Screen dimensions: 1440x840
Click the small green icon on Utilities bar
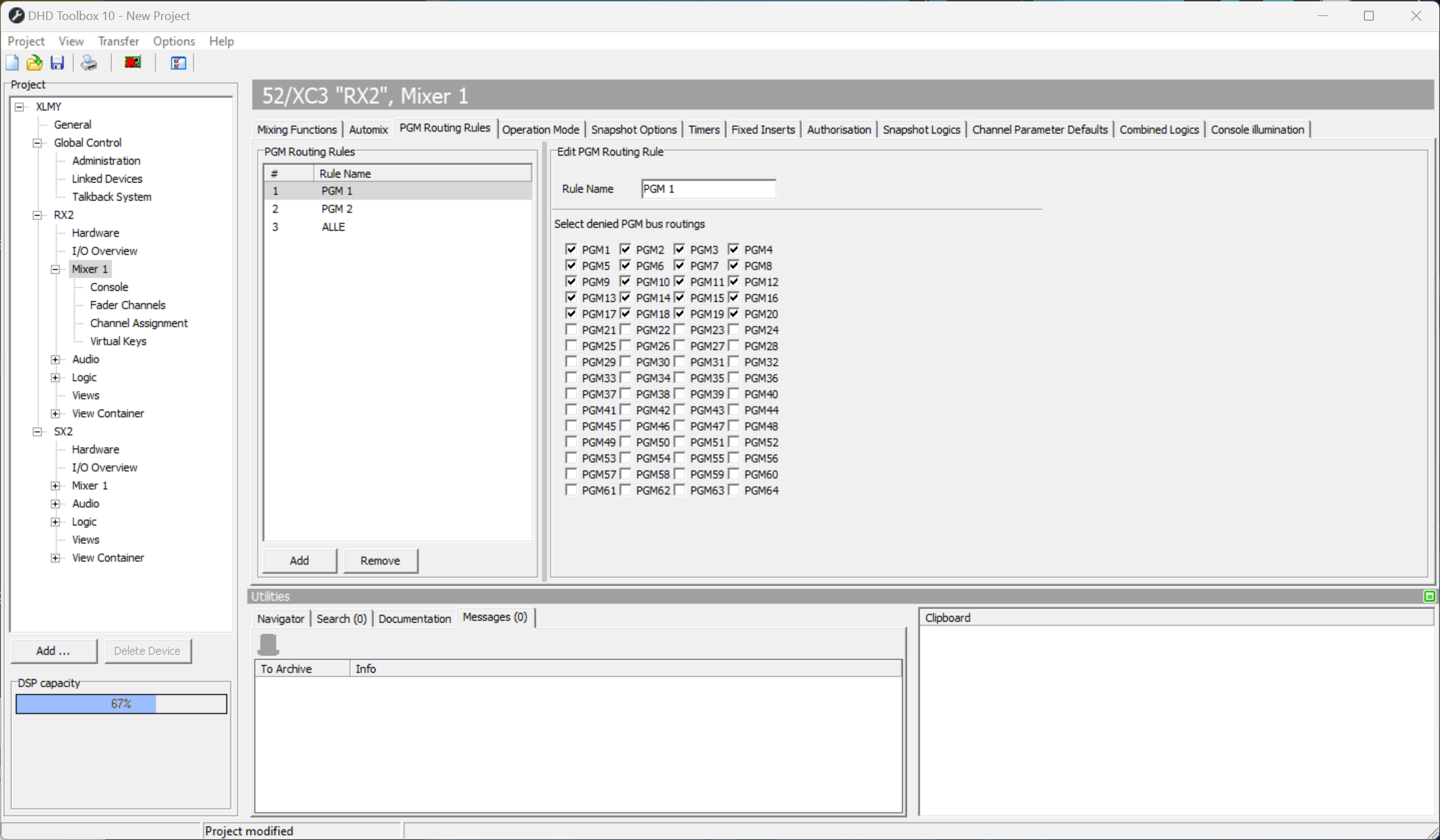1429,596
